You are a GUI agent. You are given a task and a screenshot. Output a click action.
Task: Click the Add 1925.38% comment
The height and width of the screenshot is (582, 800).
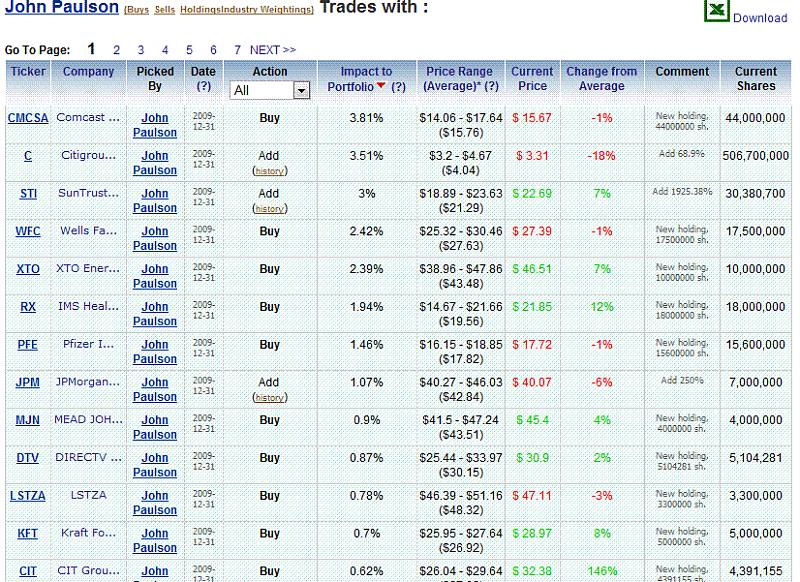[682, 192]
